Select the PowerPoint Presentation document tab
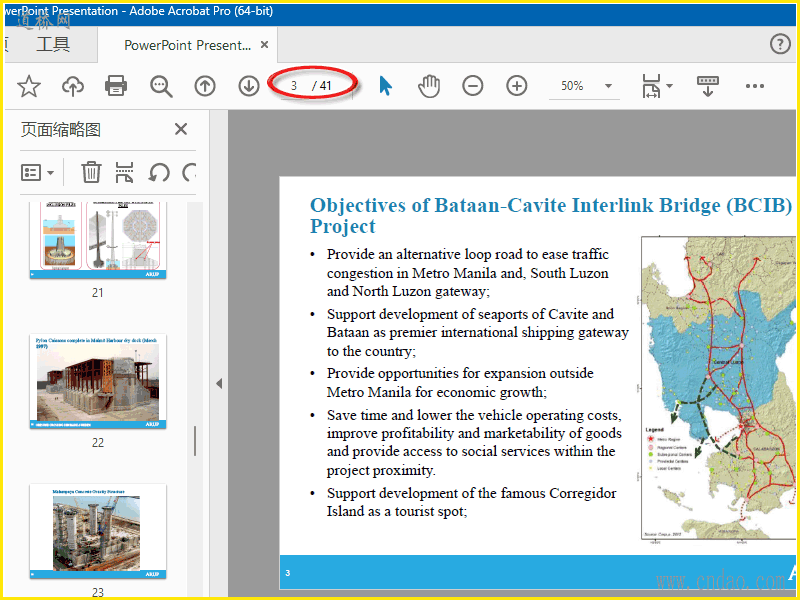Screen dimensions: 800x600 (187, 45)
